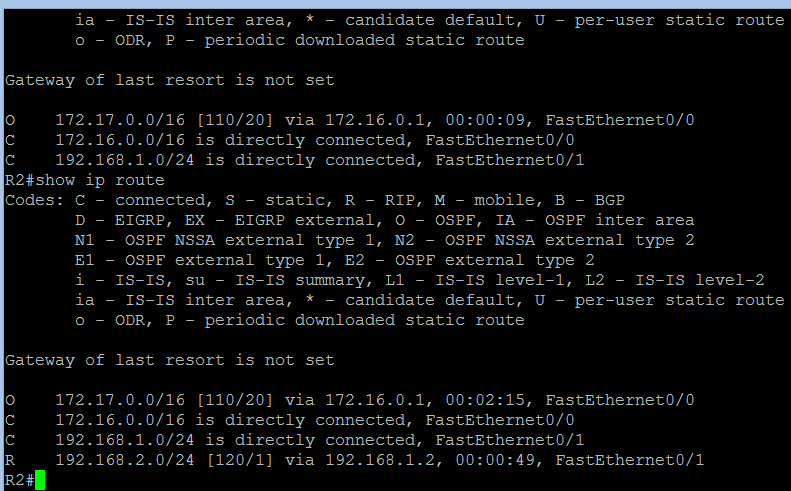Screen dimensions: 791x491
Task: Click the 'R' route code letter at bottom
Action: (10, 460)
